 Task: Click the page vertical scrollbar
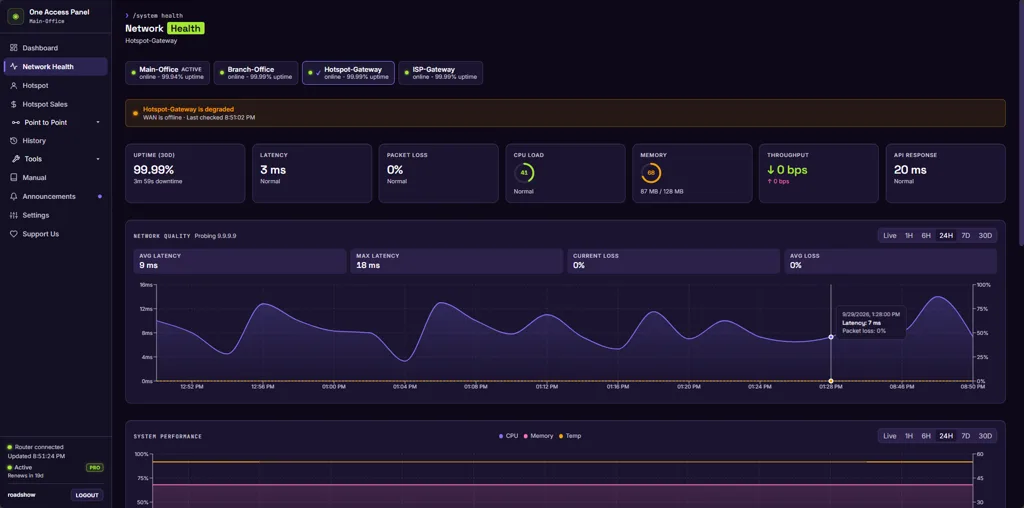click(1021, 124)
